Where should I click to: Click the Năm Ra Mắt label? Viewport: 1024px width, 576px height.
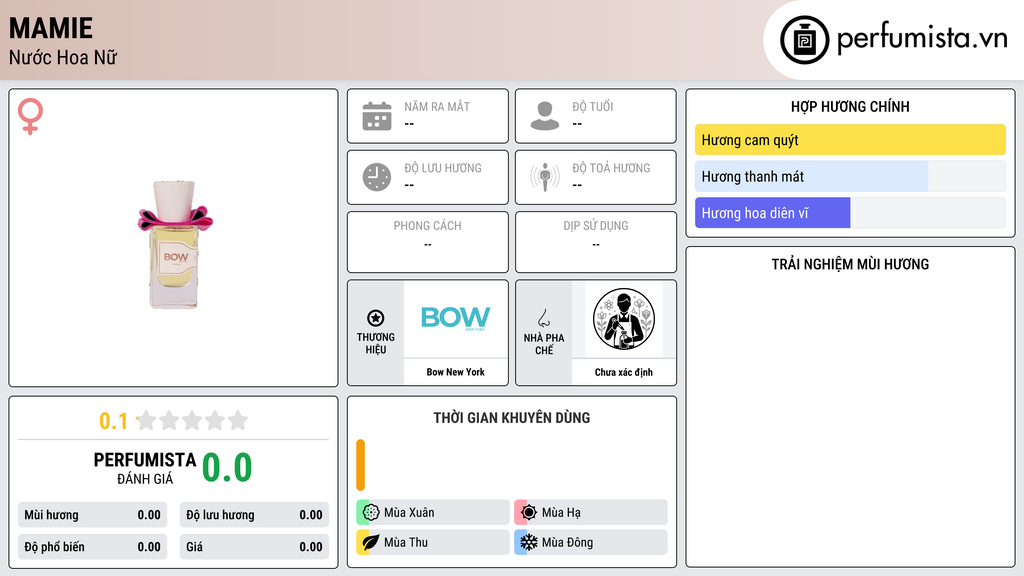pos(437,106)
